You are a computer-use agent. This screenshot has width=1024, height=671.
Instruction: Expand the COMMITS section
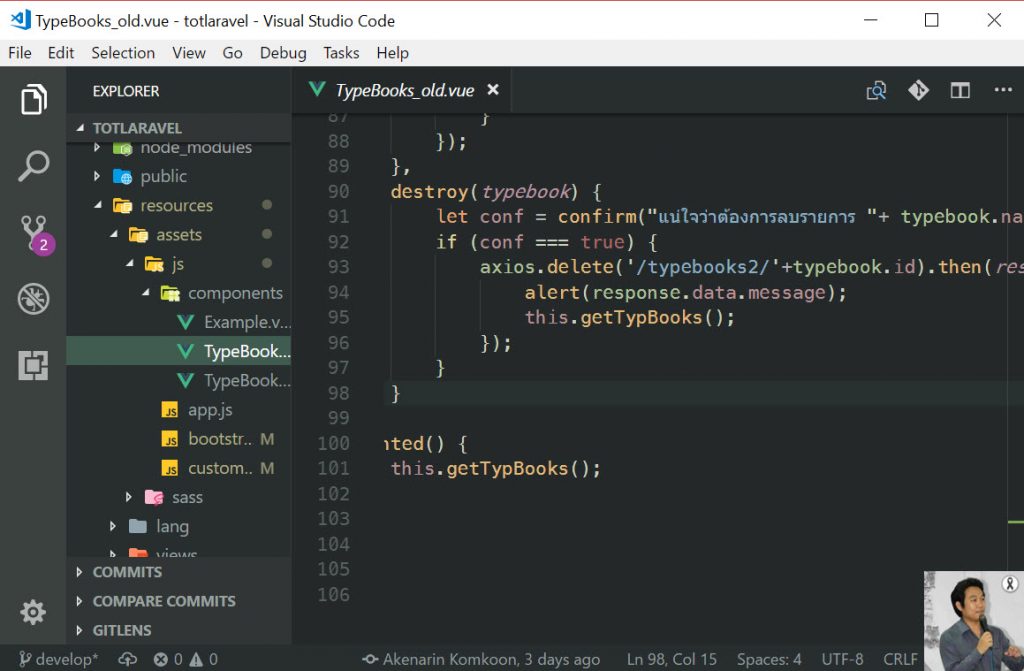pos(79,572)
